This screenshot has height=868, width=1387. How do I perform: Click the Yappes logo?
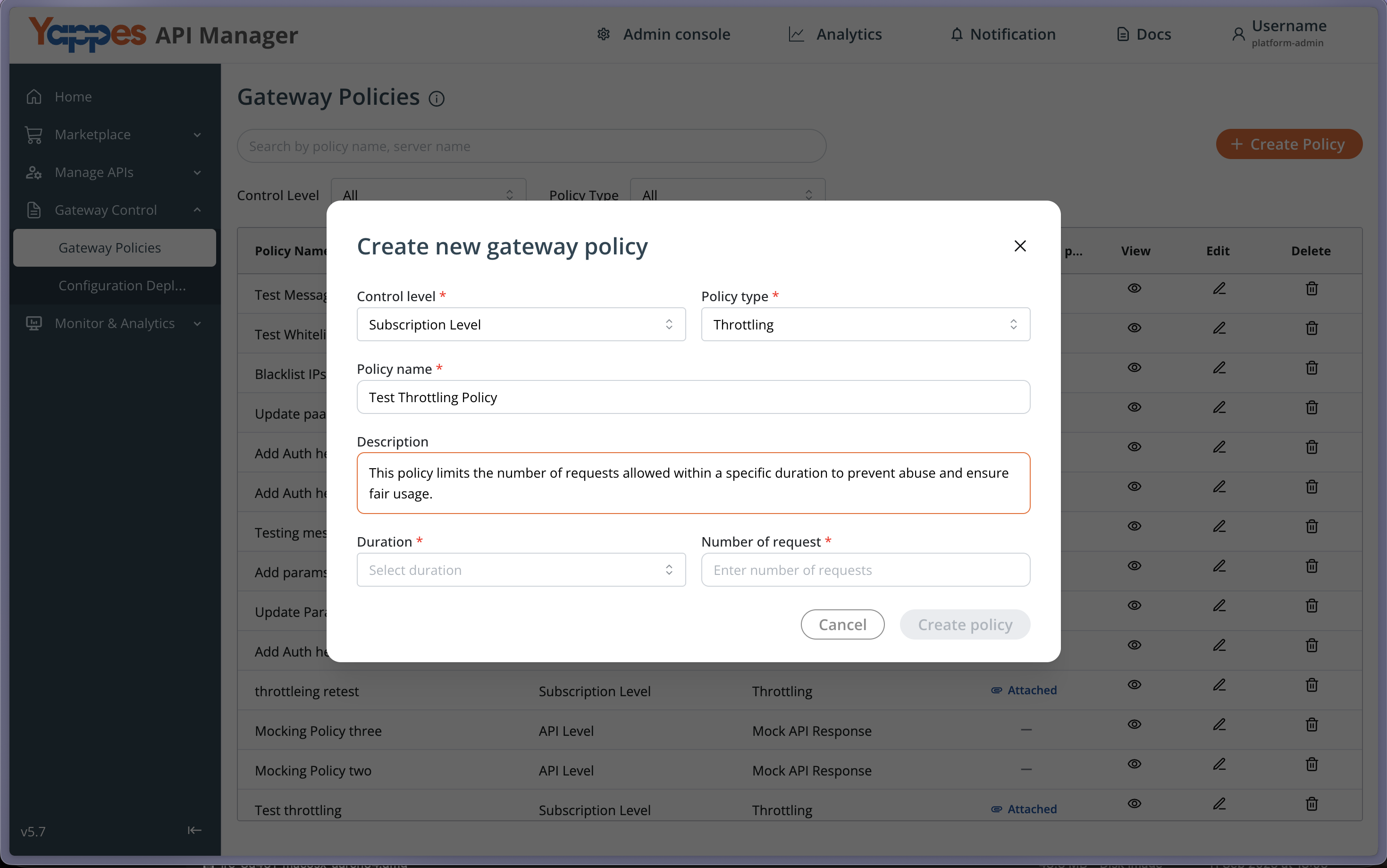(x=88, y=34)
